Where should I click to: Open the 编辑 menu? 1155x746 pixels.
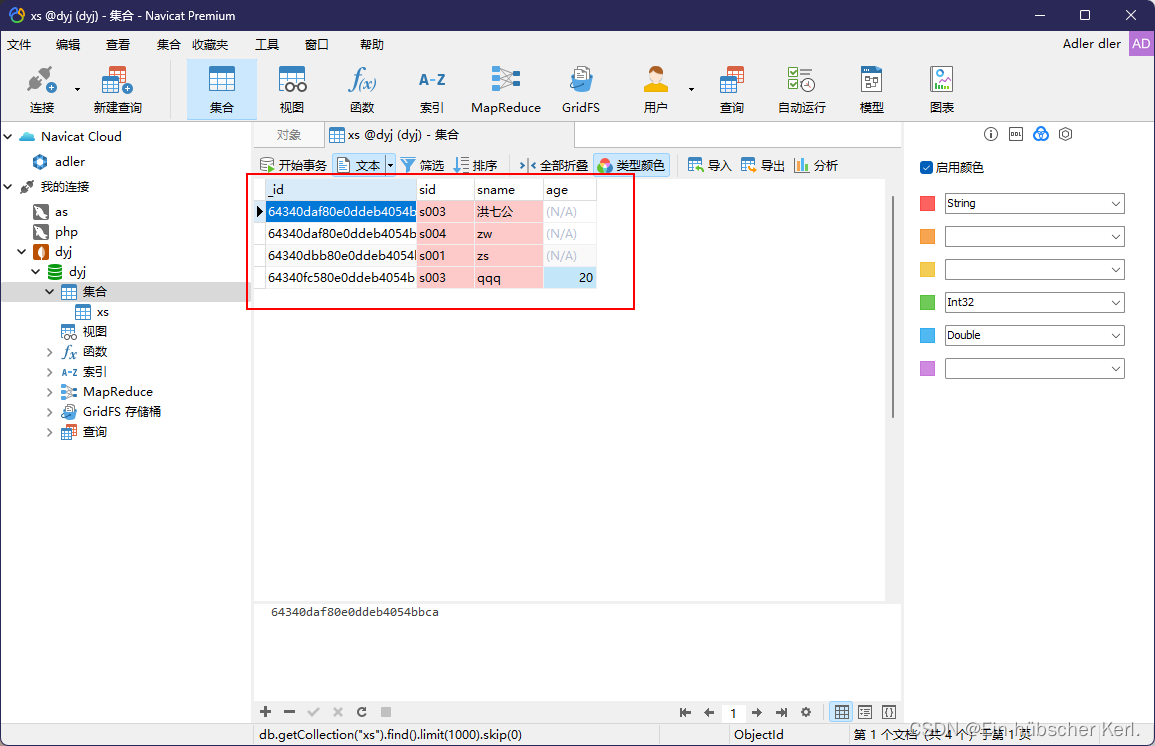pyautogui.click(x=68, y=45)
